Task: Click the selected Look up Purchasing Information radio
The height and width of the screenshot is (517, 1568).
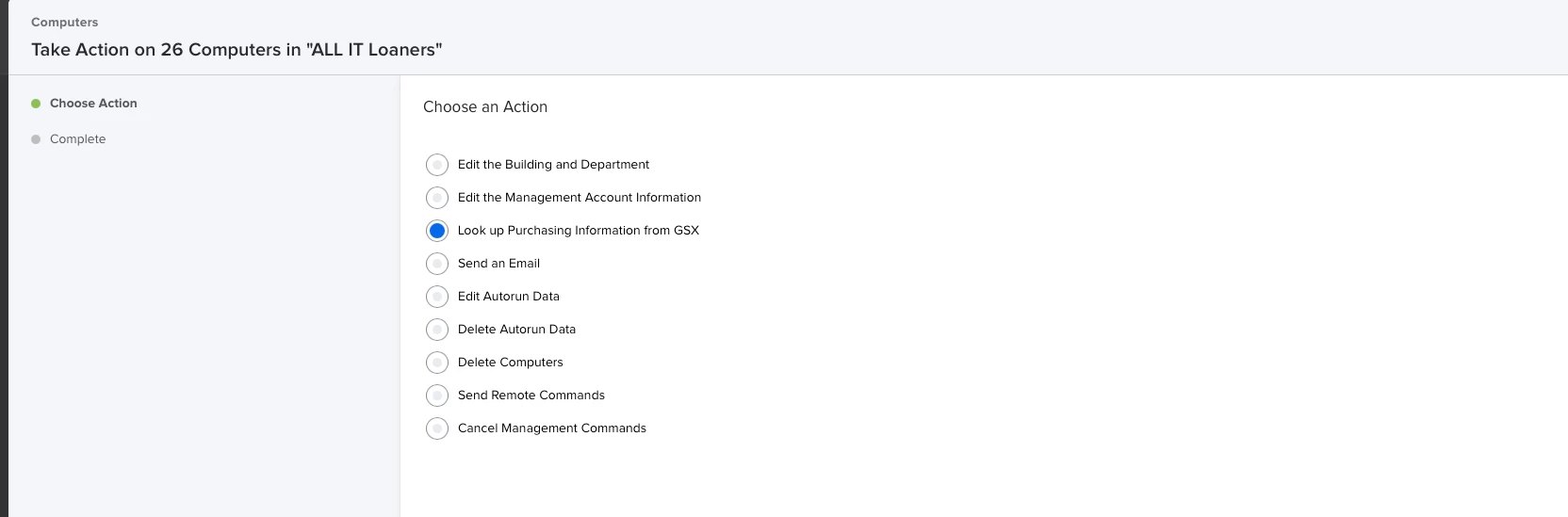Action: (437, 231)
